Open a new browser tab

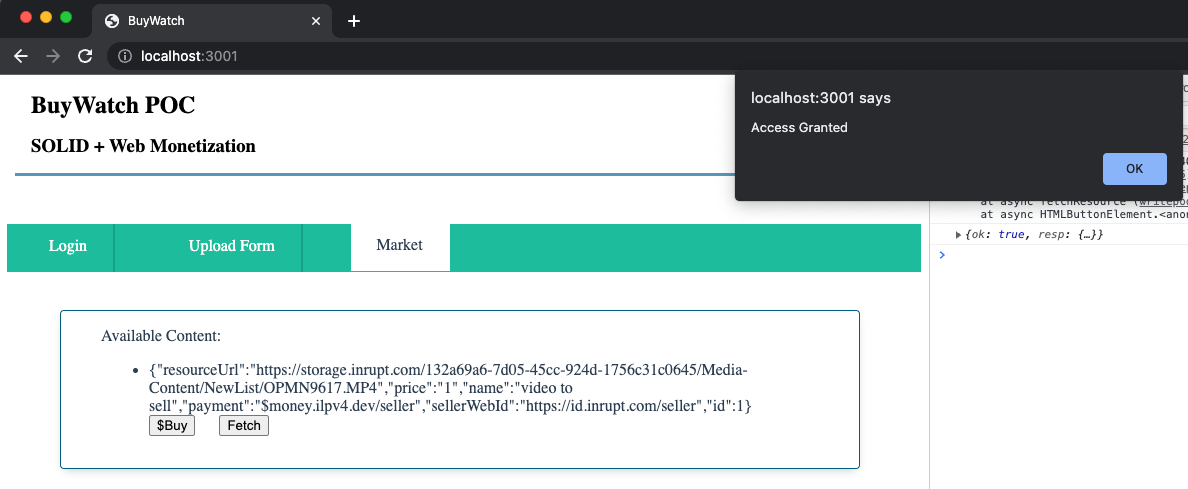tap(354, 21)
